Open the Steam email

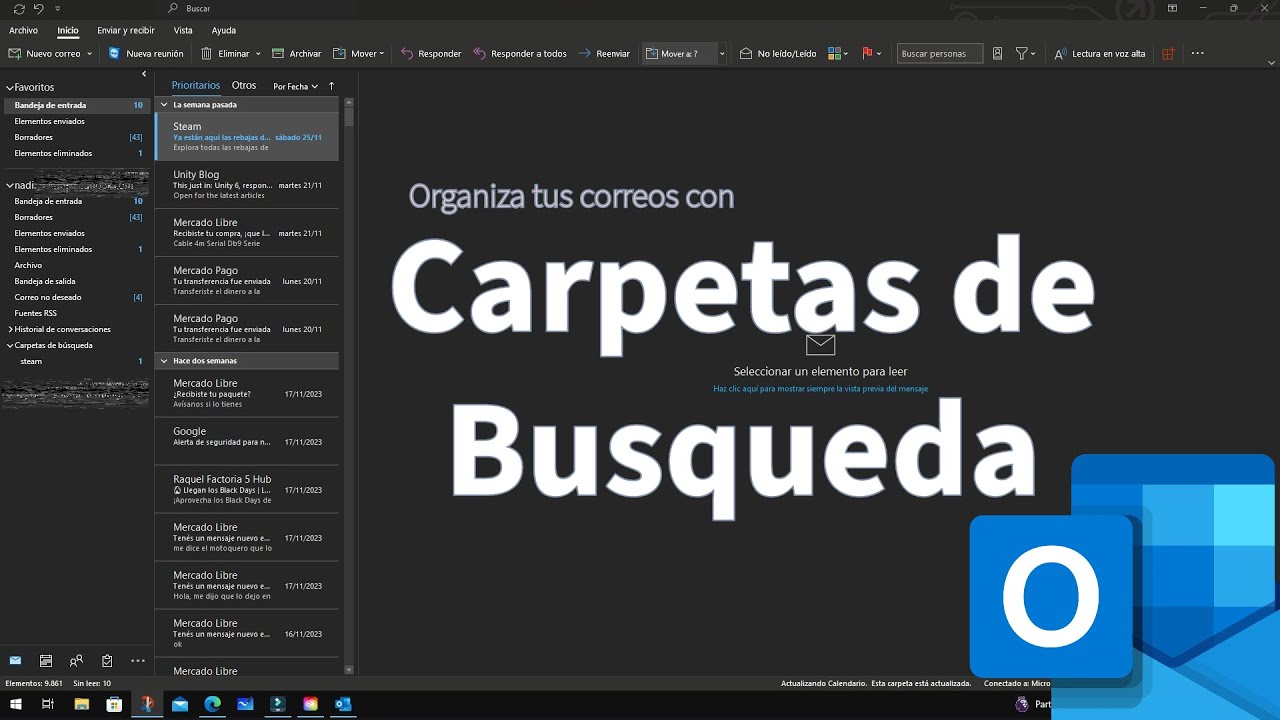pos(247,136)
